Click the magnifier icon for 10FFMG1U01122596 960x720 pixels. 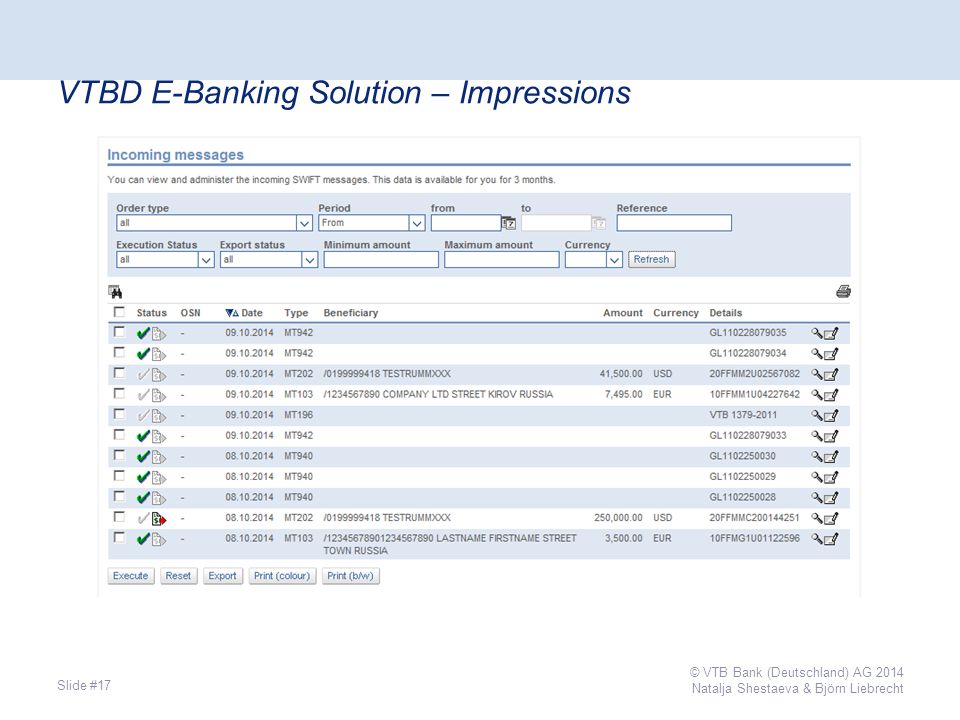817,539
